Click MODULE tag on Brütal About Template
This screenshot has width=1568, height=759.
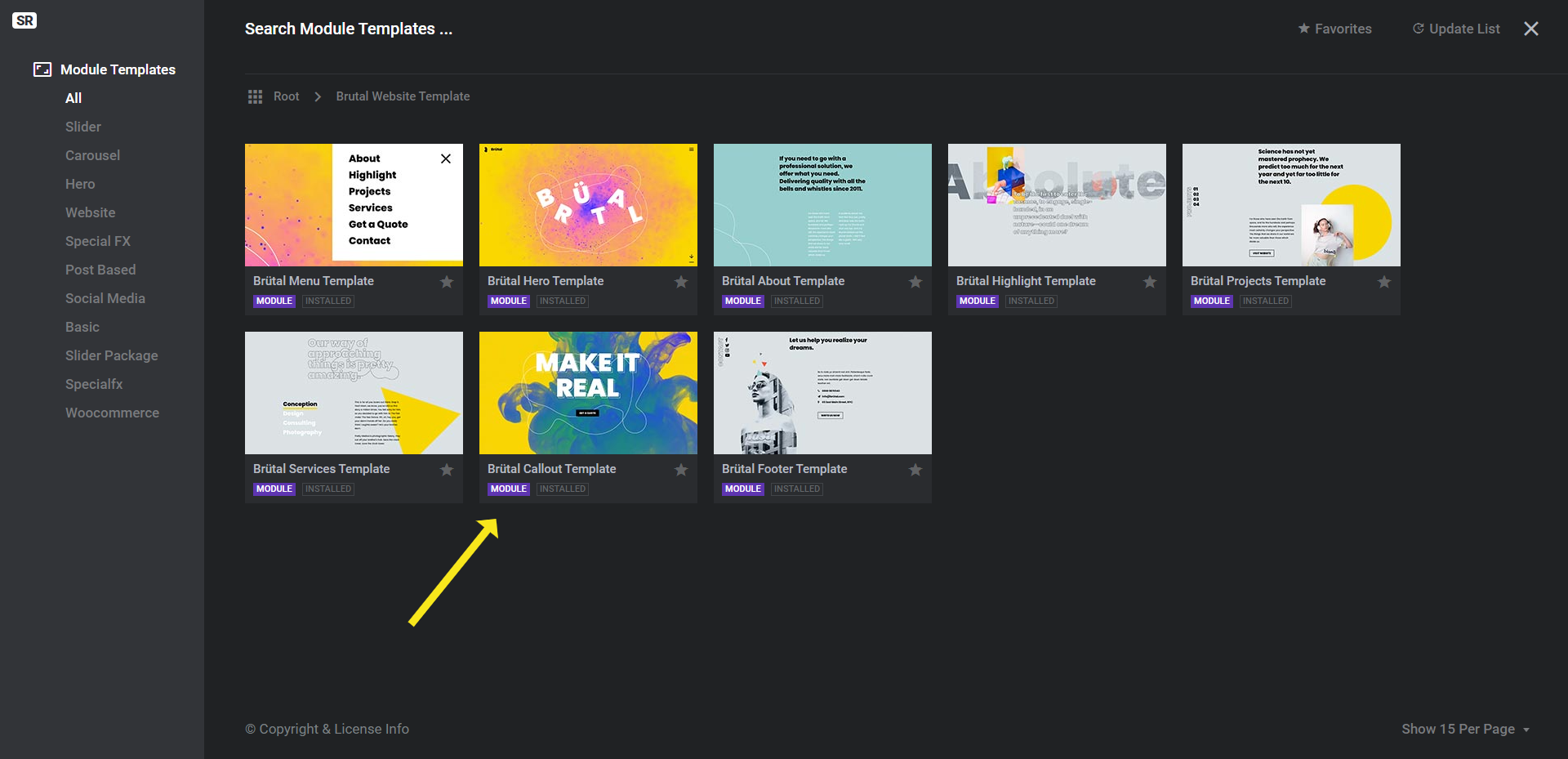(x=743, y=301)
